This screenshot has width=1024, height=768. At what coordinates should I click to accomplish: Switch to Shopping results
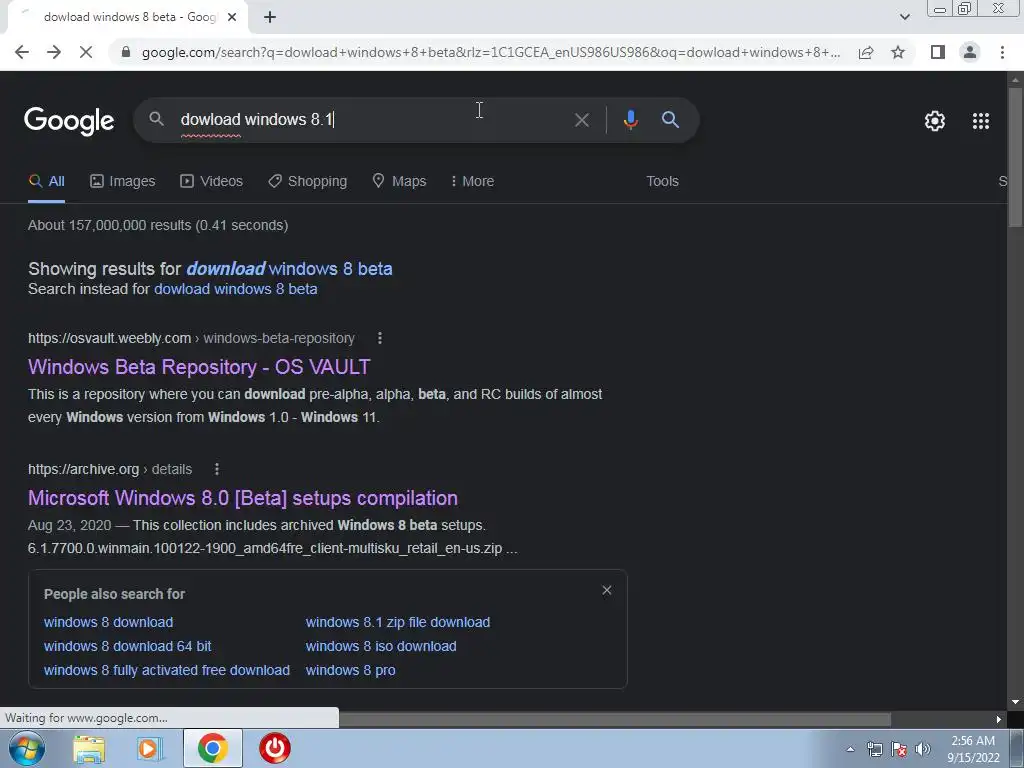point(308,182)
